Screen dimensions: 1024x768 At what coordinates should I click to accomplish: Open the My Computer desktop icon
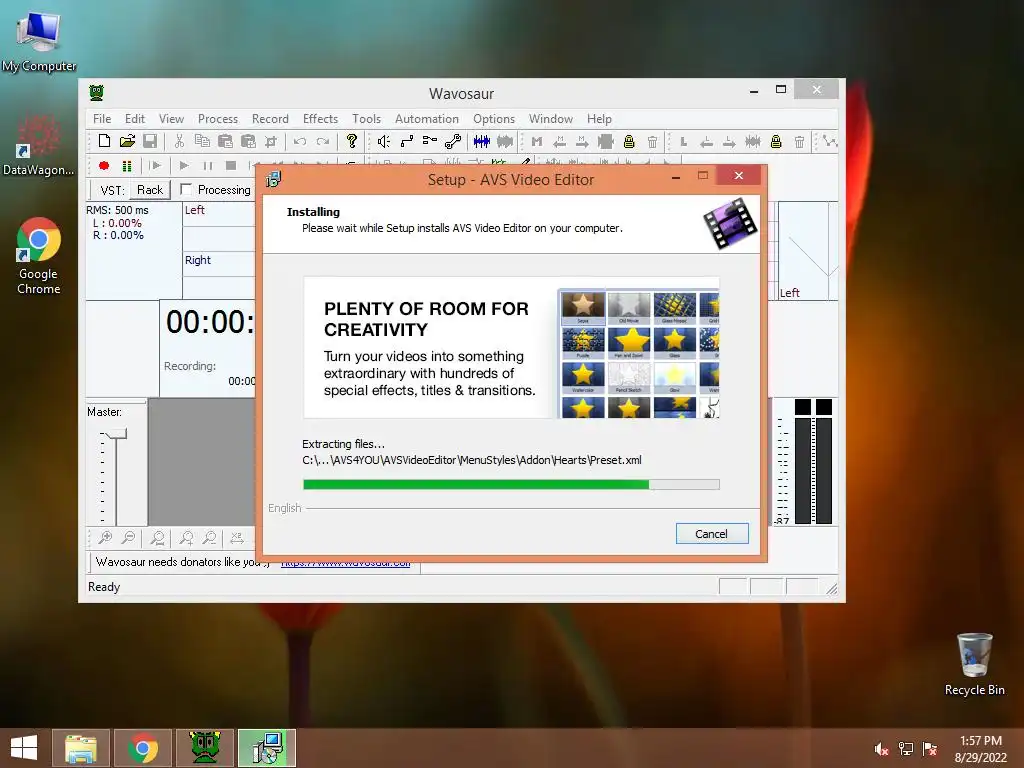39,42
